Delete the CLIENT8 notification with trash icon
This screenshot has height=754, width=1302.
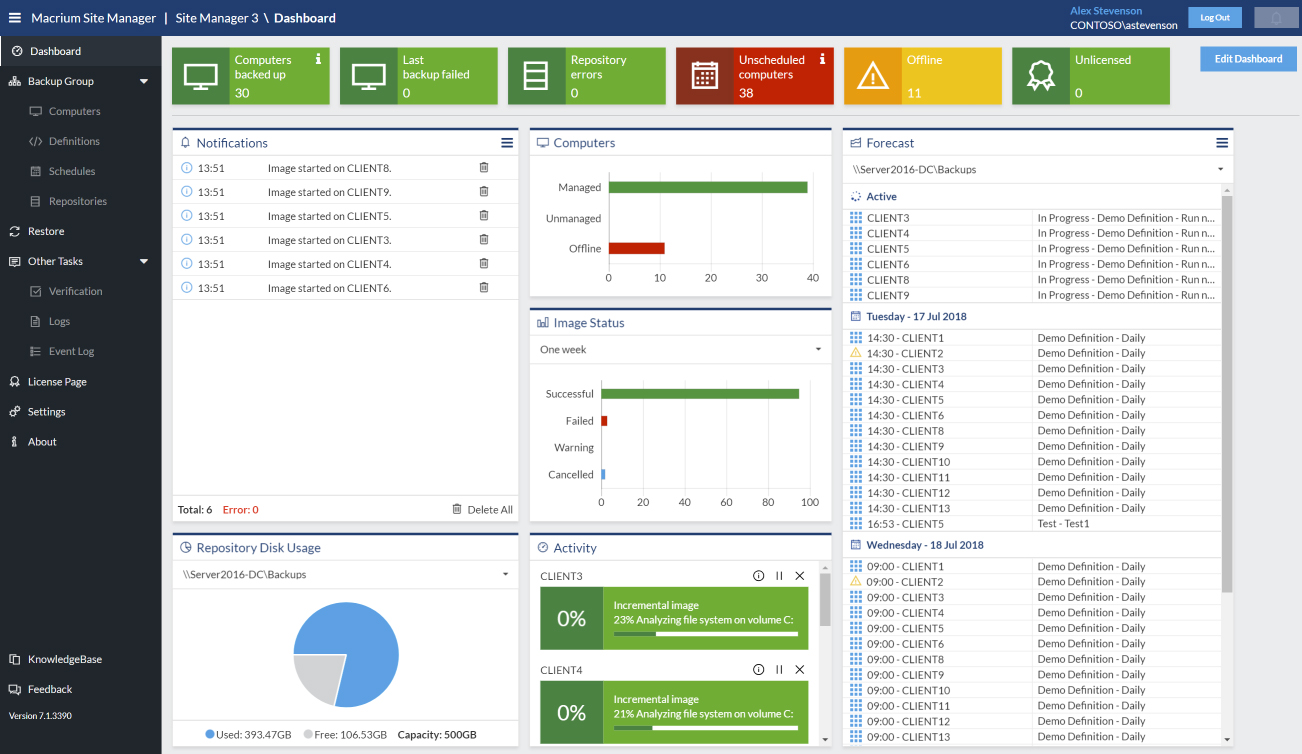[484, 168]
